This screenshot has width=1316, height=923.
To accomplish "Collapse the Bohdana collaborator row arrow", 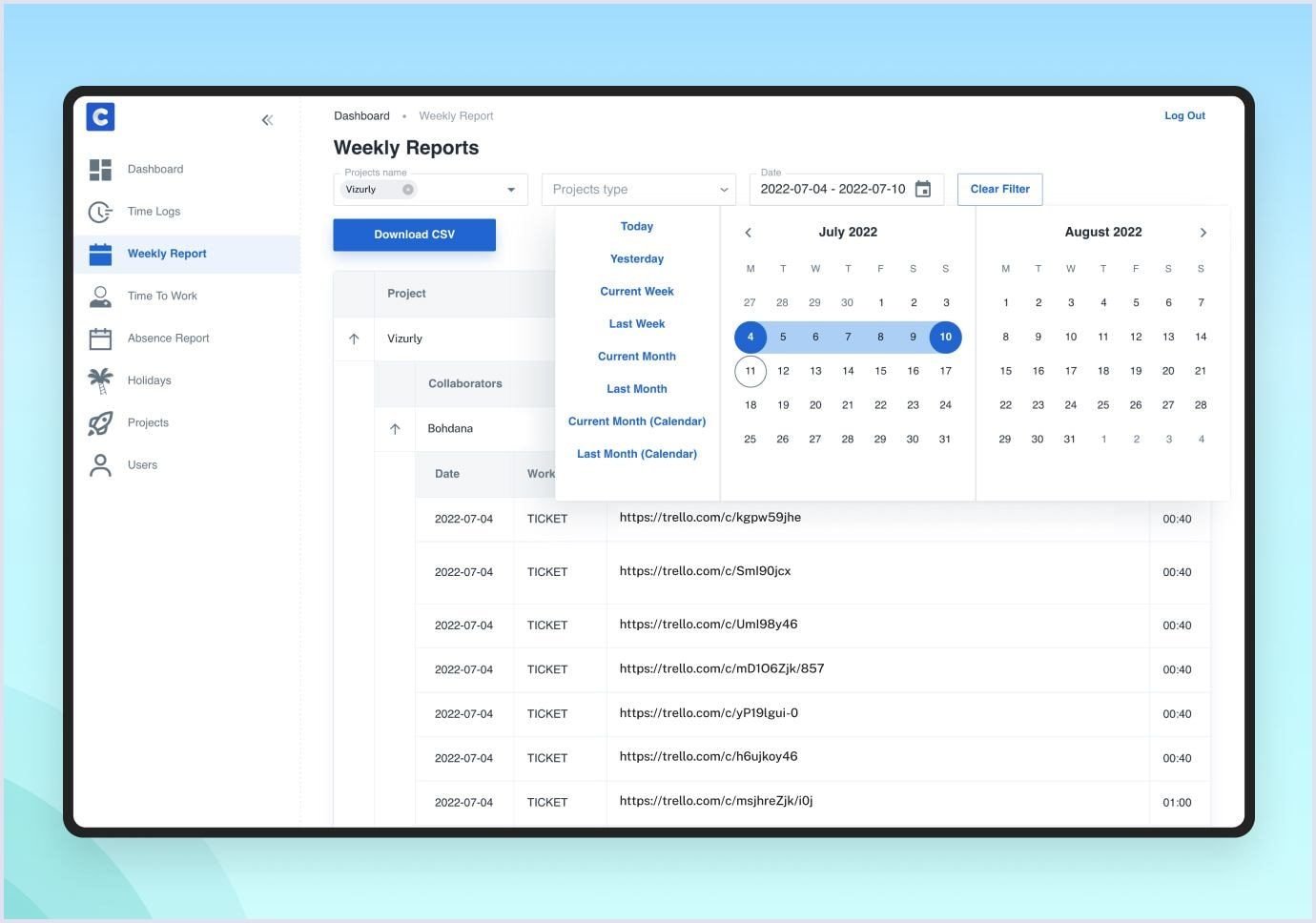I will point(395,429).
